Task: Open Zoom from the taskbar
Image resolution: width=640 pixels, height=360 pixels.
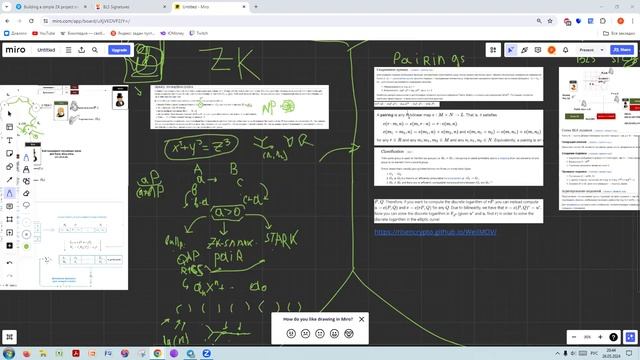Action: [207, 353]
